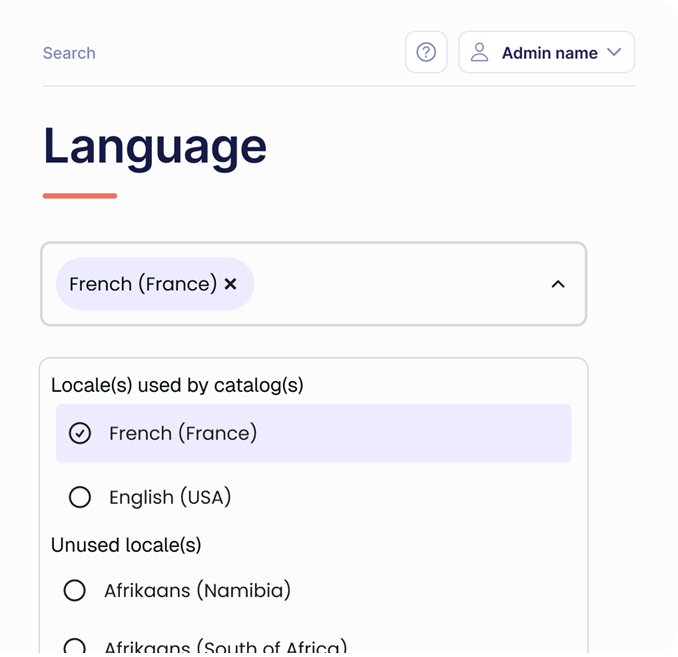The width and height of the screenshot is (678, 657).
Task: Click the checkmark circle beside French (France)
Action: point(80,433)
